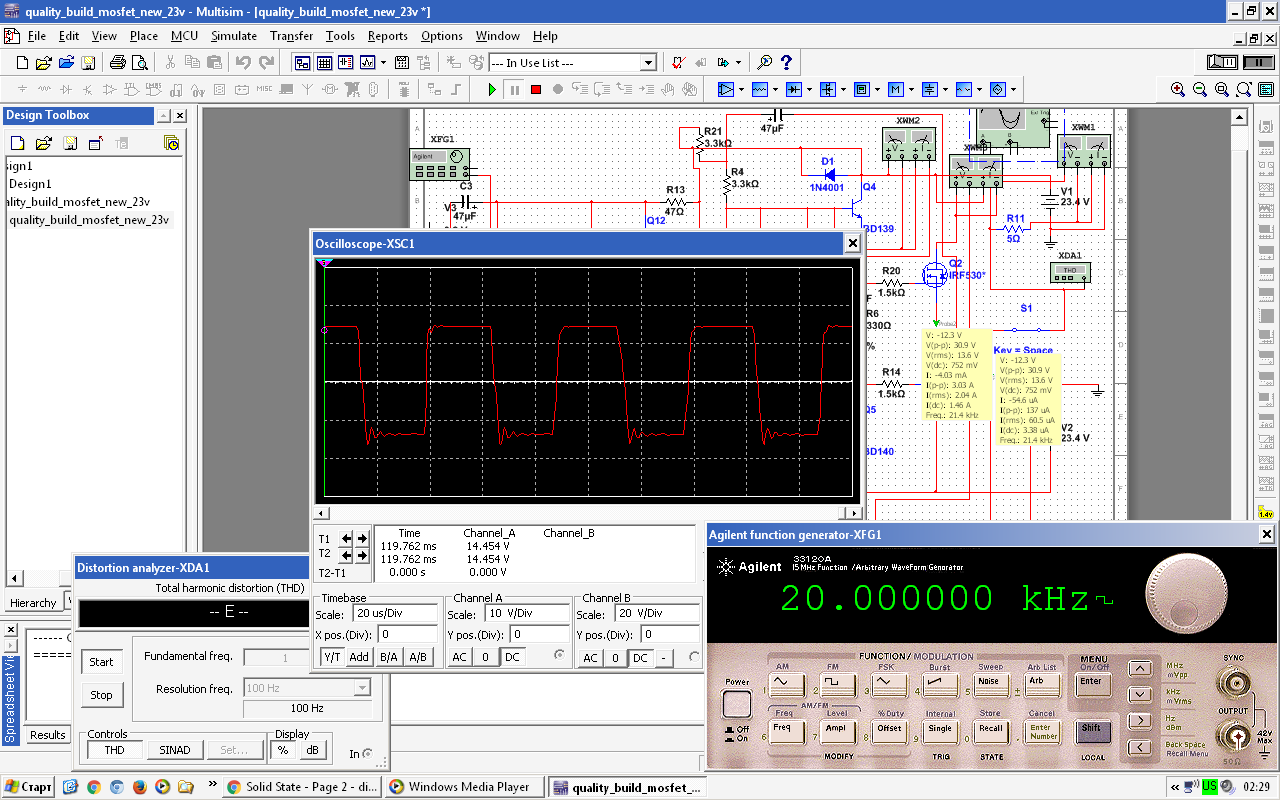Save the design using the floppy disk icon
Image resolution: width=1280 pixels, height=800 pixels.
88,62
